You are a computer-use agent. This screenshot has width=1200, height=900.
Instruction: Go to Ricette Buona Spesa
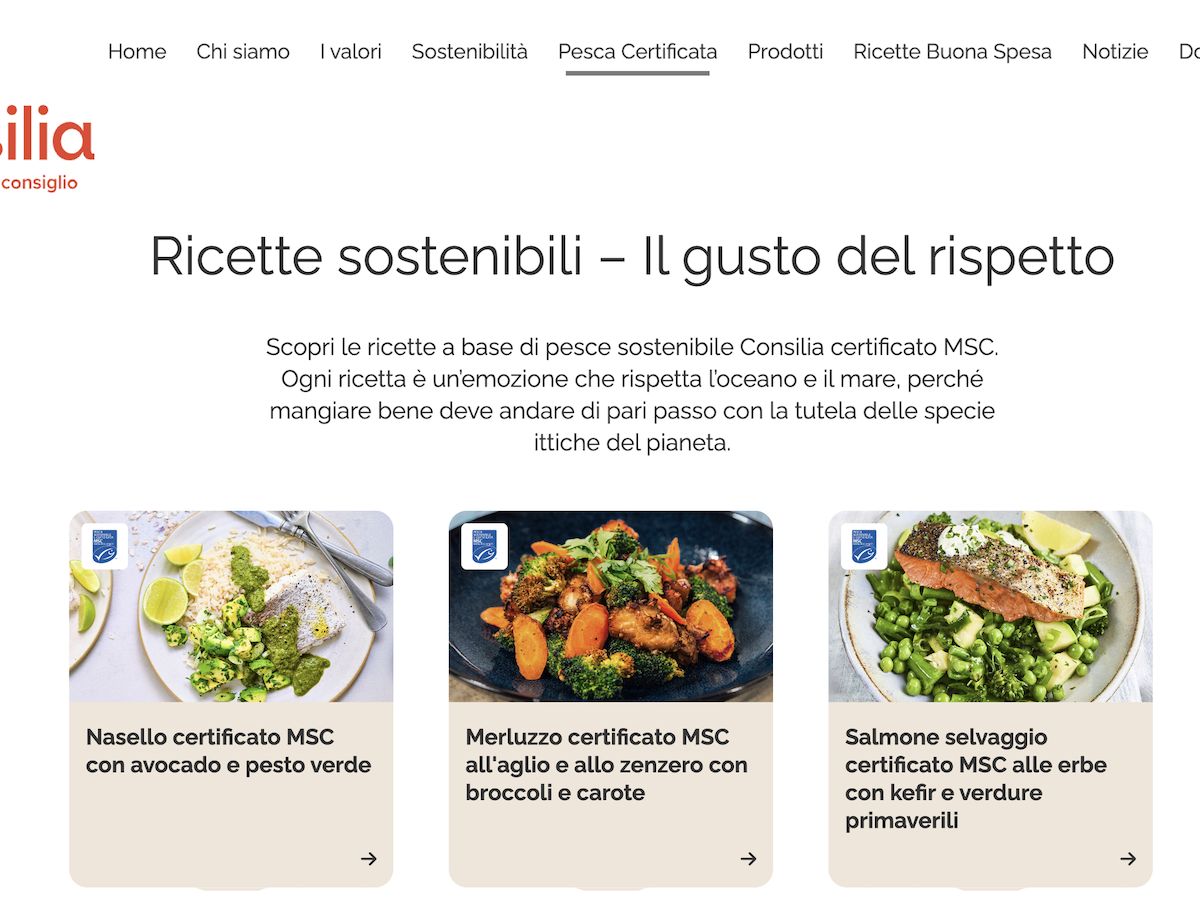pyautogui.click(x=953, y=52)
